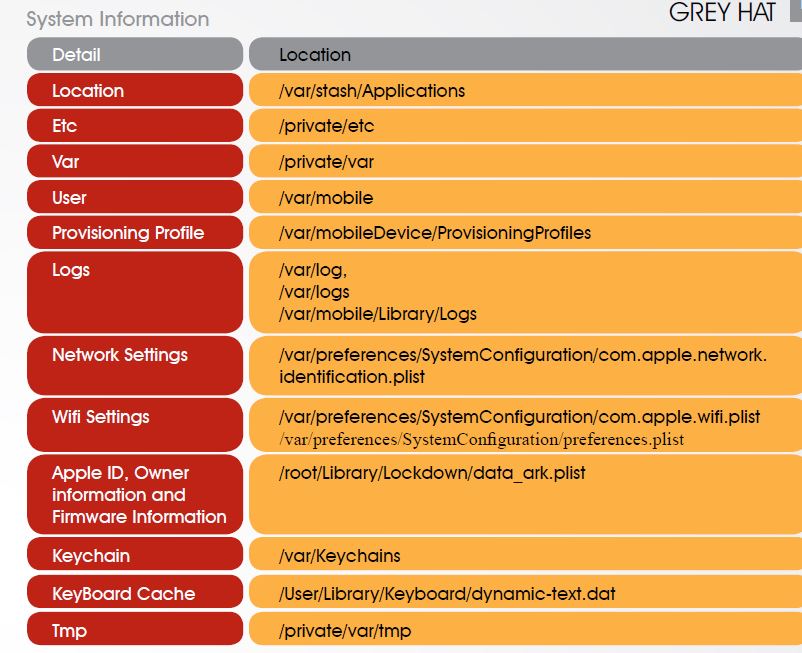Image resolution: width=802 pixels, height=653 pixels.
Task: Click the 'Provisioning Profile' row label
Action: pyautogui.click(x=135, y=233)
